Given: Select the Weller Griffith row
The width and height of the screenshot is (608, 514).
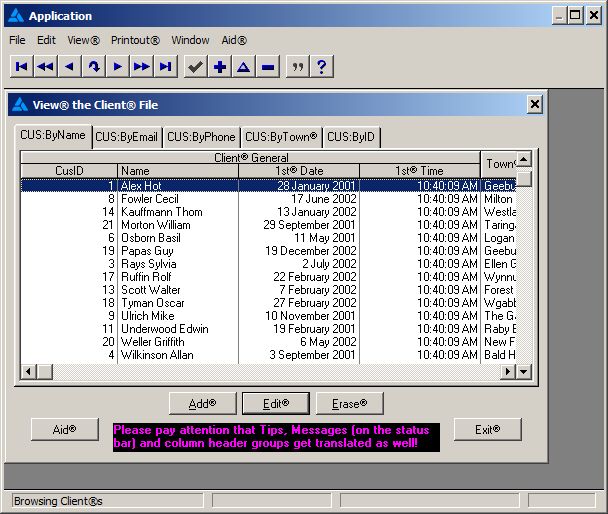Looking at the screenshot, I should click(x=268, y=342).
